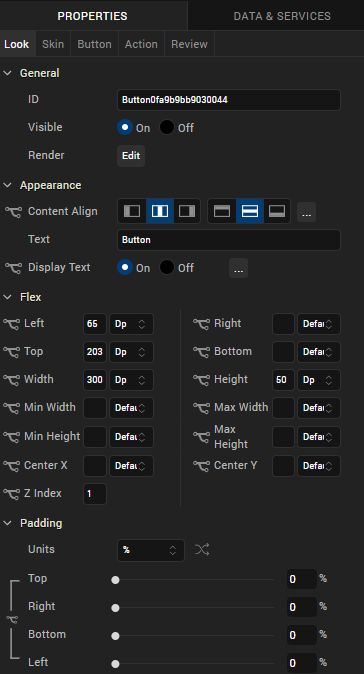Image resolution: width=364 pixels, height=674 pixels.
Task: Click ellipsis button next to Display Text
Action: coord(239,268)
